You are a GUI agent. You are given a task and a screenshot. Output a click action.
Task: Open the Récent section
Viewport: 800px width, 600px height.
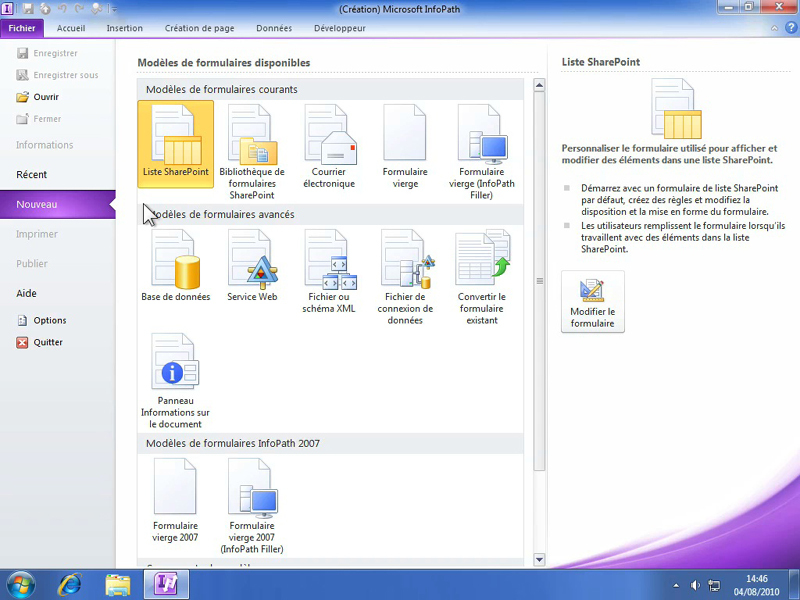tap(32, 174)
